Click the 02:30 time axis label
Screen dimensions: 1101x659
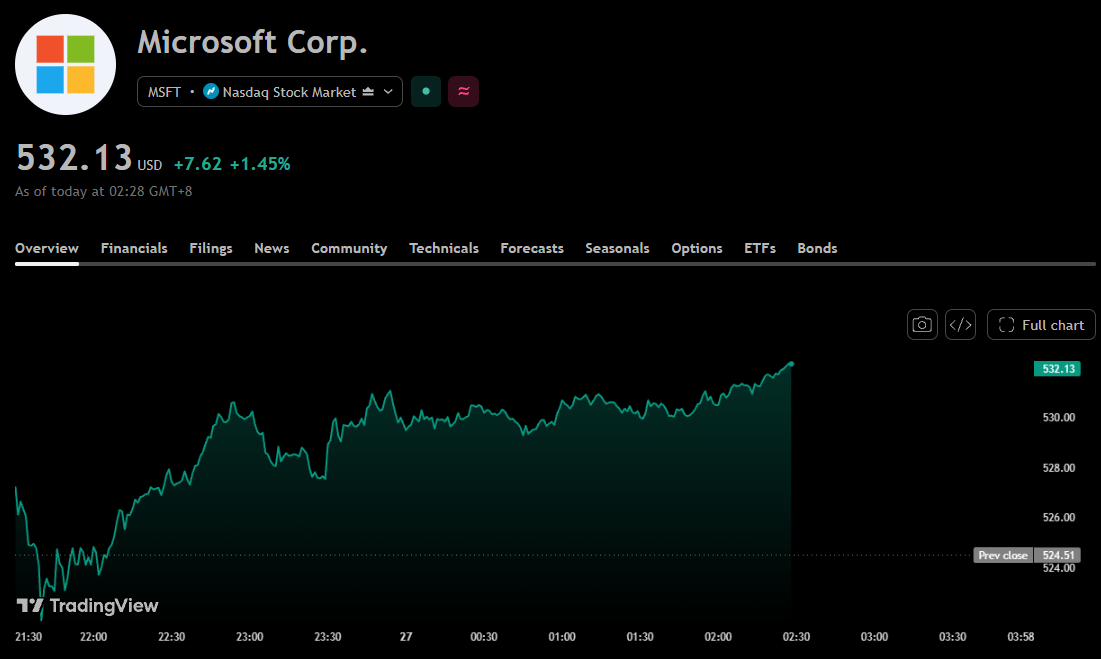796,637
